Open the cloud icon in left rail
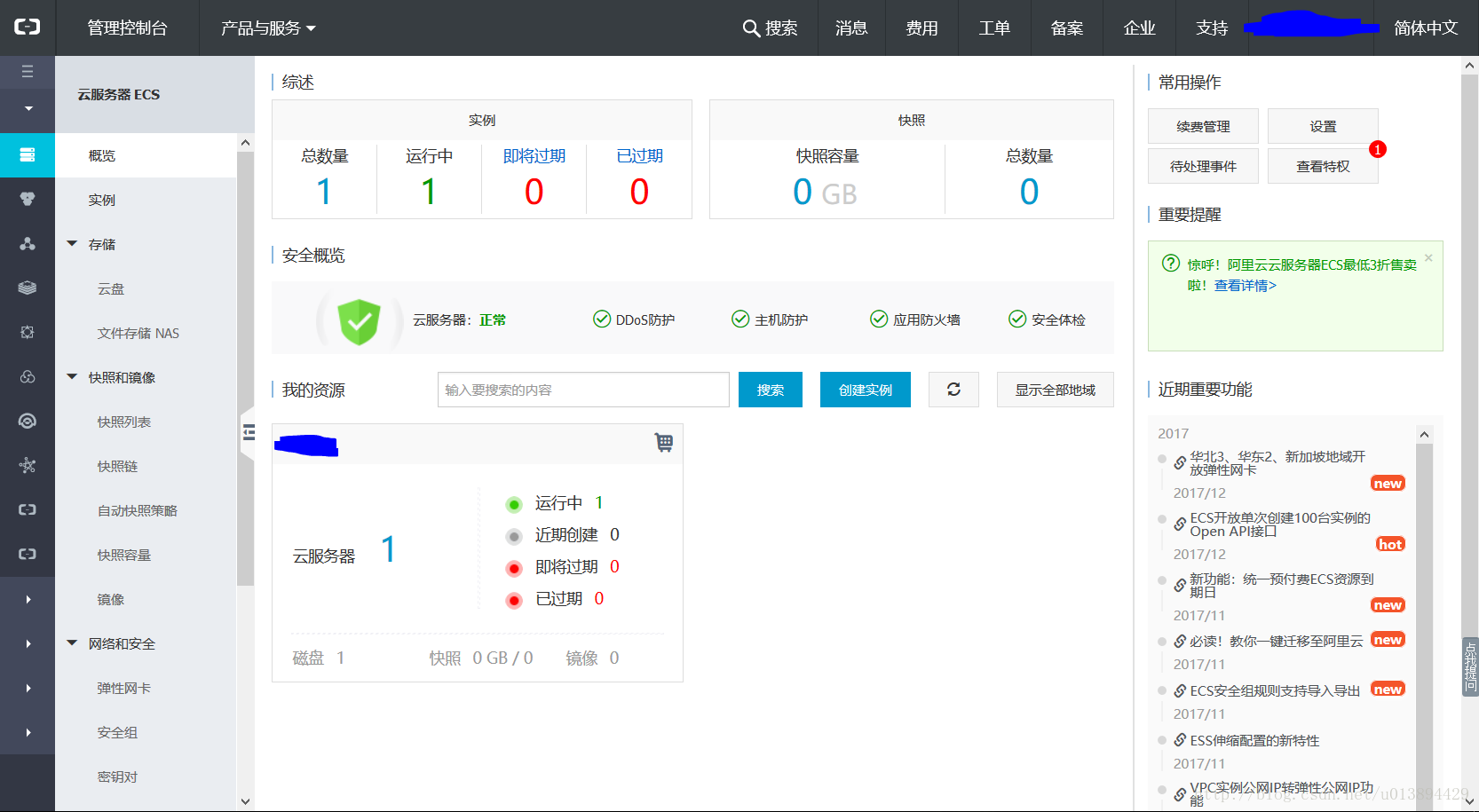Image resolution: width=1479 pixels, height=812 pixels. coord(28,376)
